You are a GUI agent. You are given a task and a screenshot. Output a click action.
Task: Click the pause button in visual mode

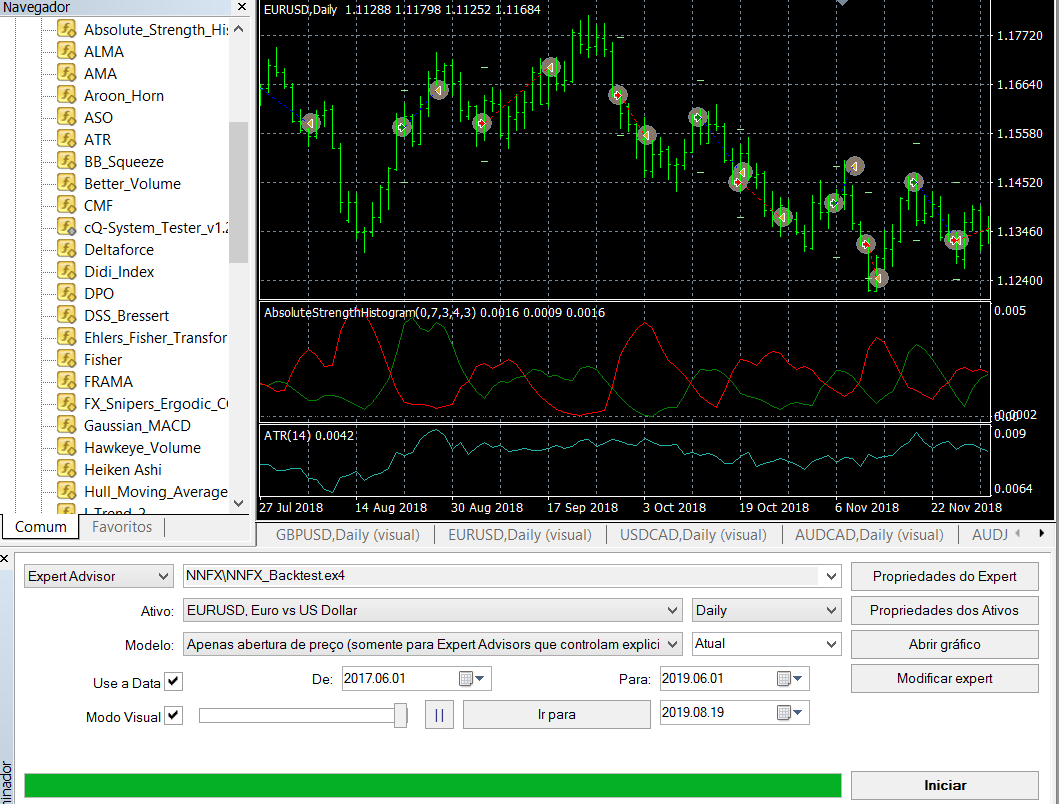coord(439,715)
